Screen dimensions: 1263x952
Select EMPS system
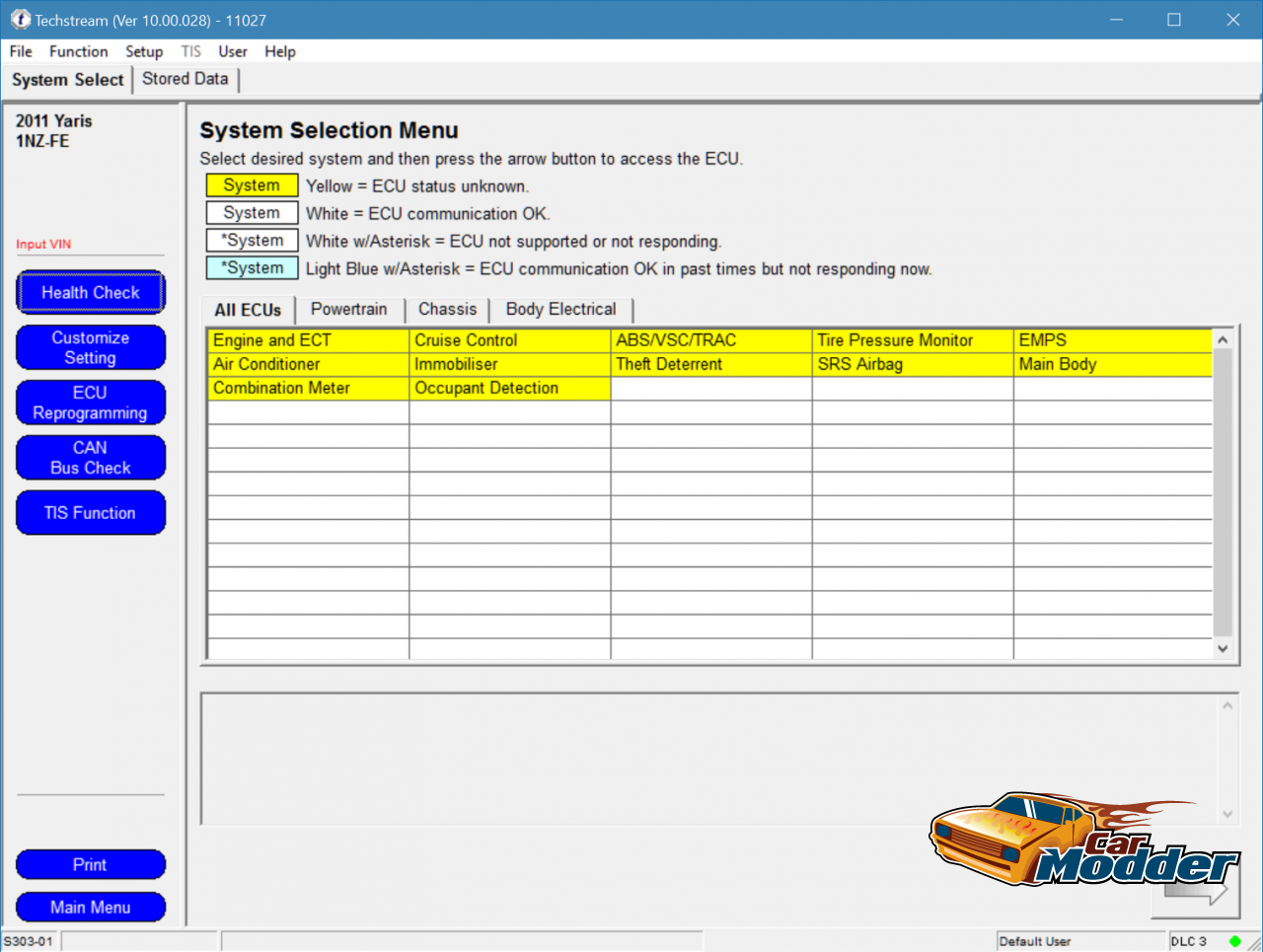(x=1113, y=340)
